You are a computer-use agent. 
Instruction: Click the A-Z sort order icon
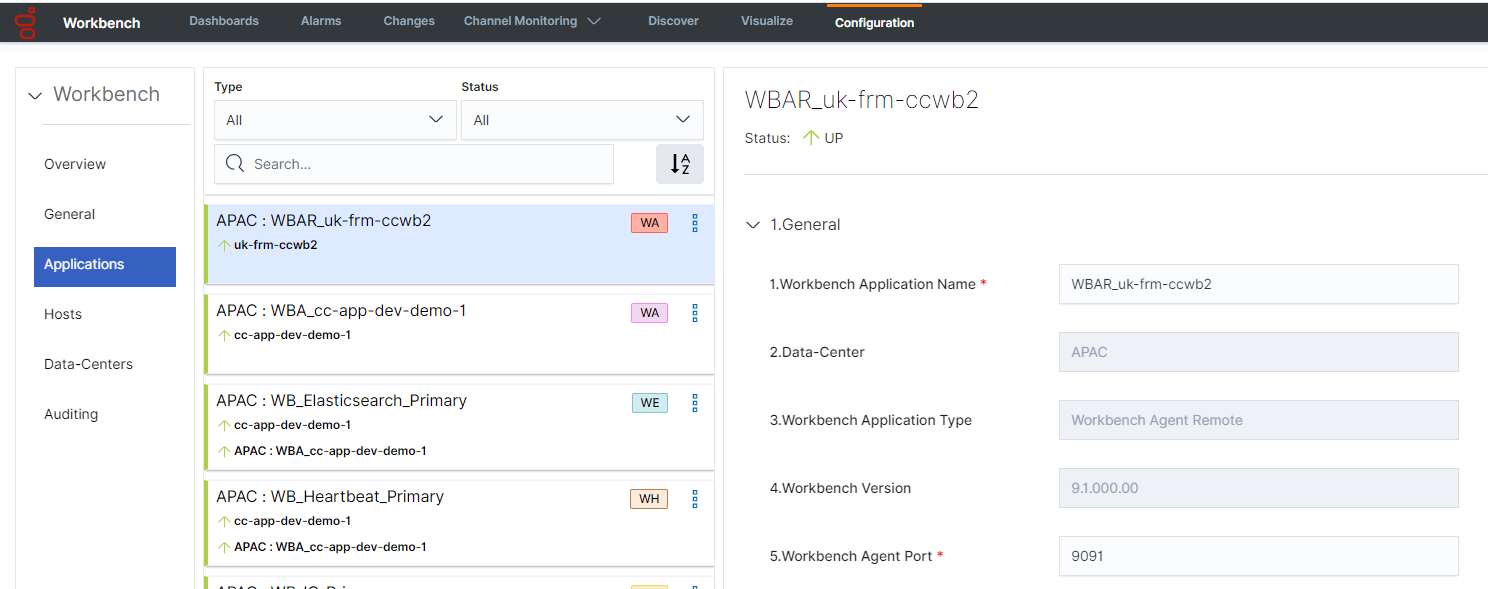tap(680, 164)
